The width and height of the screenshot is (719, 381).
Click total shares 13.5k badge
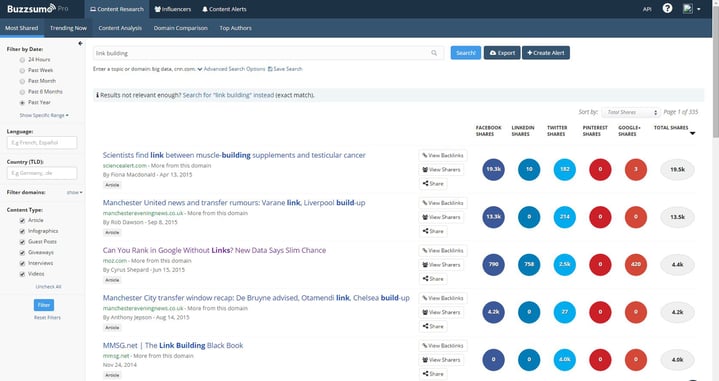click(677, 217)
